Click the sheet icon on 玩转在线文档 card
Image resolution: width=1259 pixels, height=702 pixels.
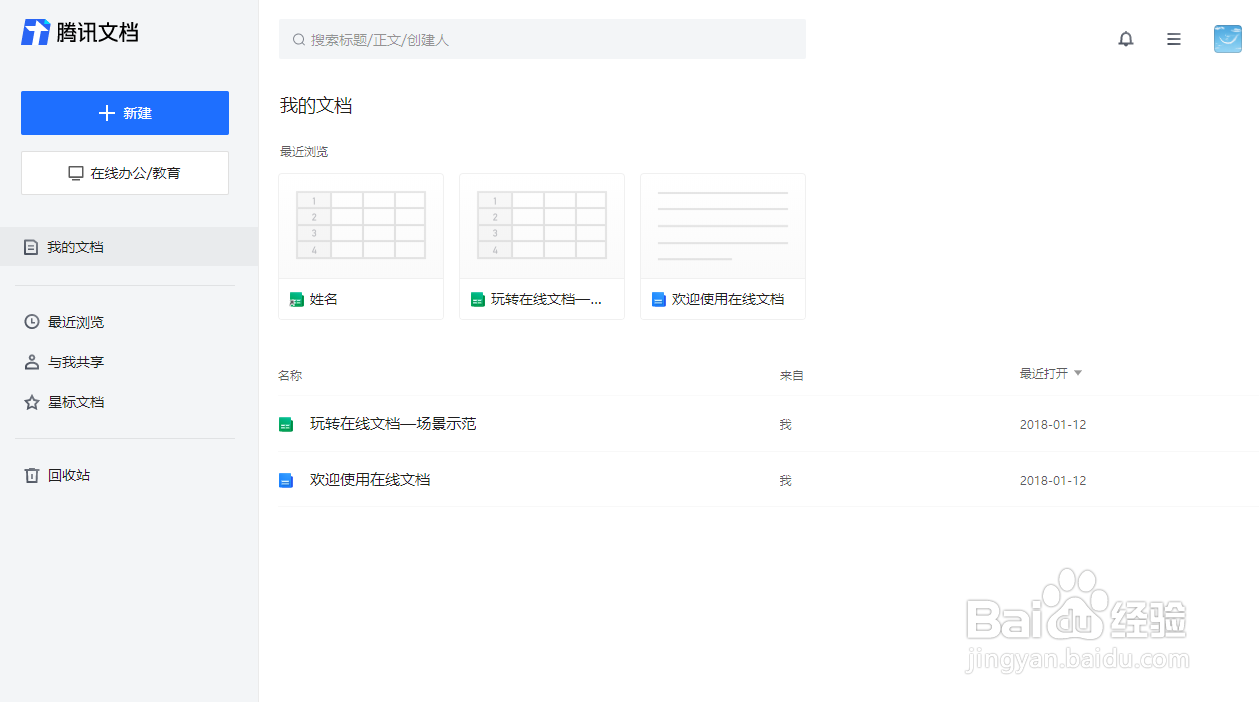477,299
